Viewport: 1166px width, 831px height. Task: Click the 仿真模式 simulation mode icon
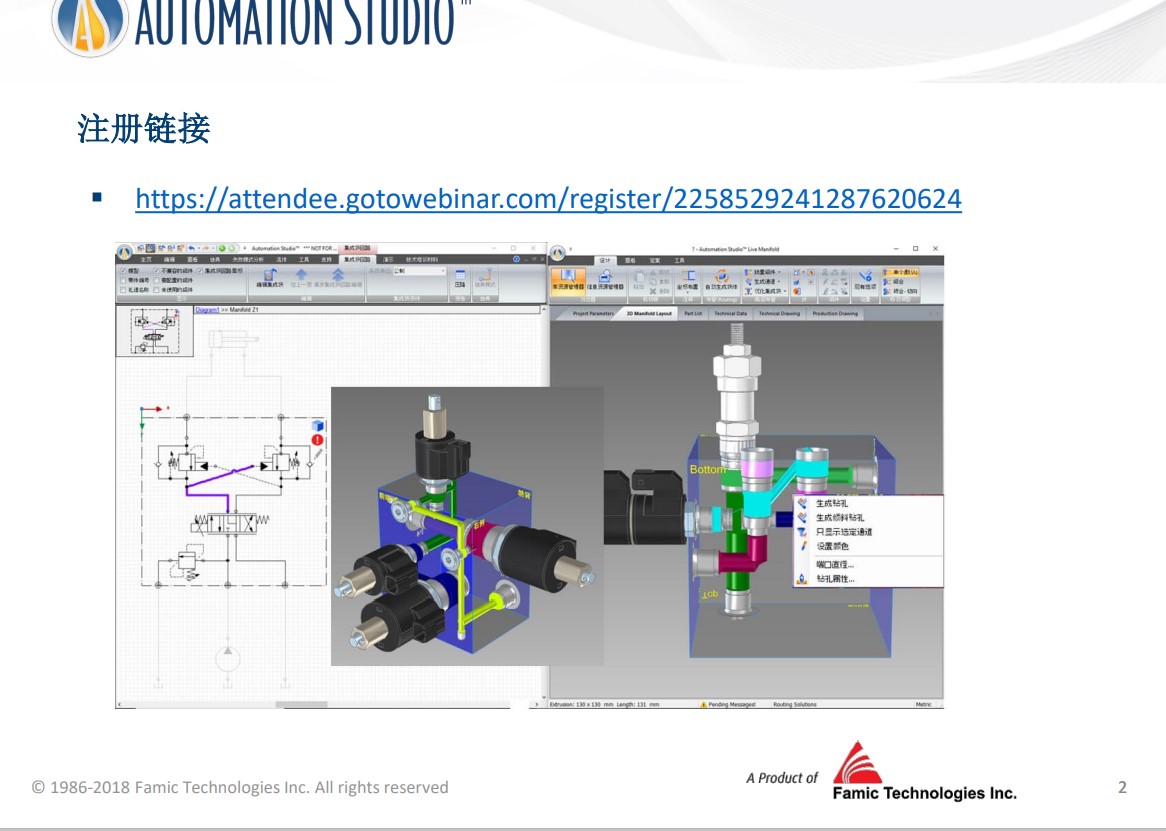pos(485,275)
